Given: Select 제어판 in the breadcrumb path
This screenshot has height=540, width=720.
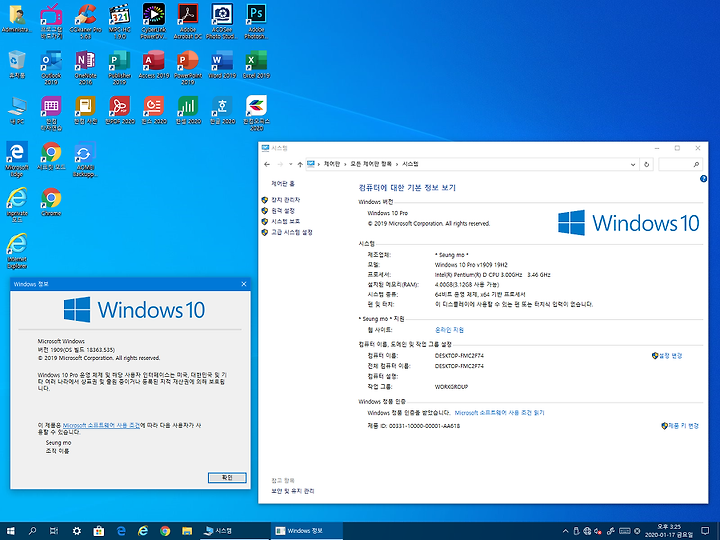Looking at the screenshot, I should pos(332,164).
